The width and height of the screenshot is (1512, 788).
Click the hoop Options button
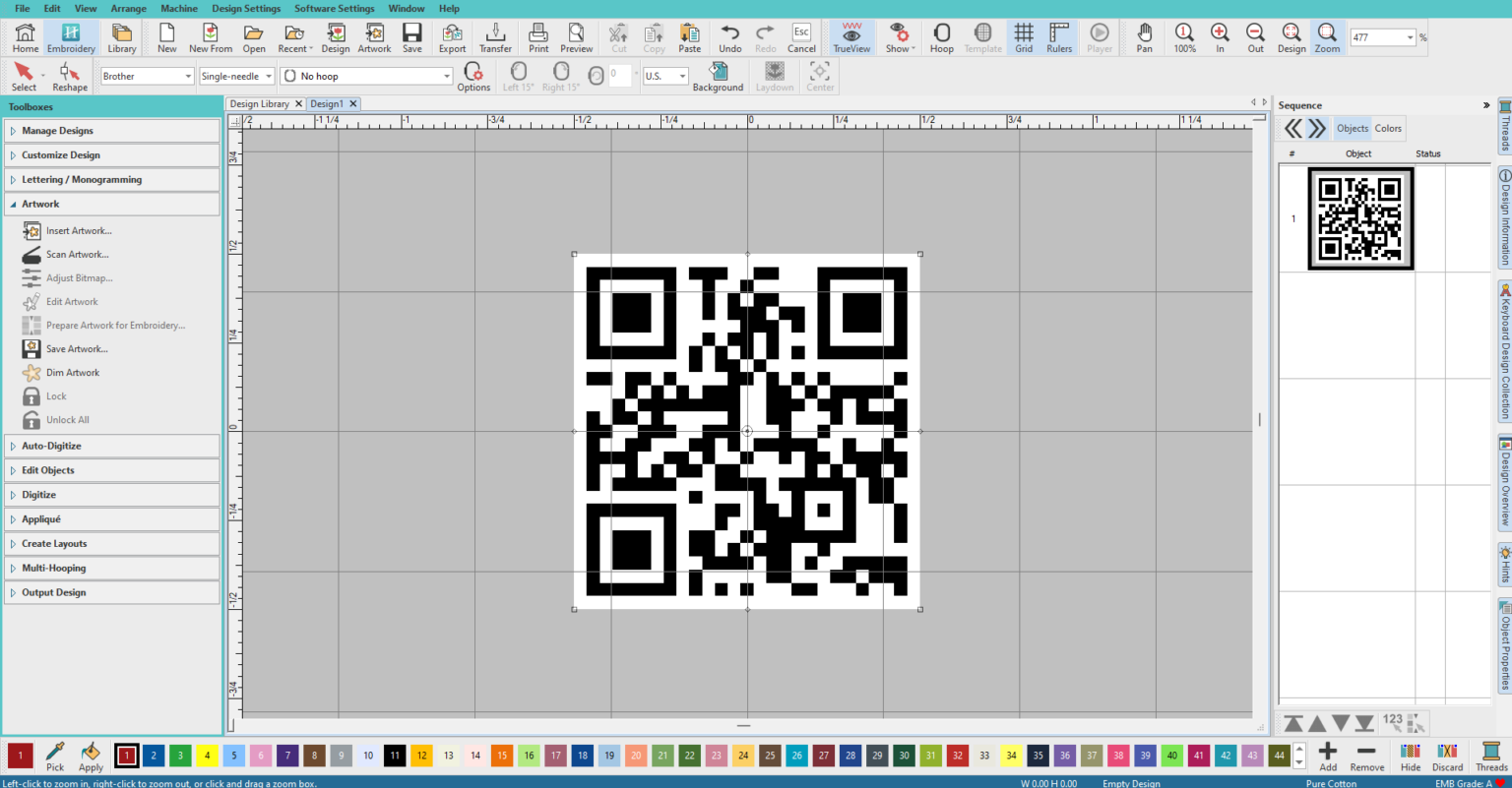point(473,76)
